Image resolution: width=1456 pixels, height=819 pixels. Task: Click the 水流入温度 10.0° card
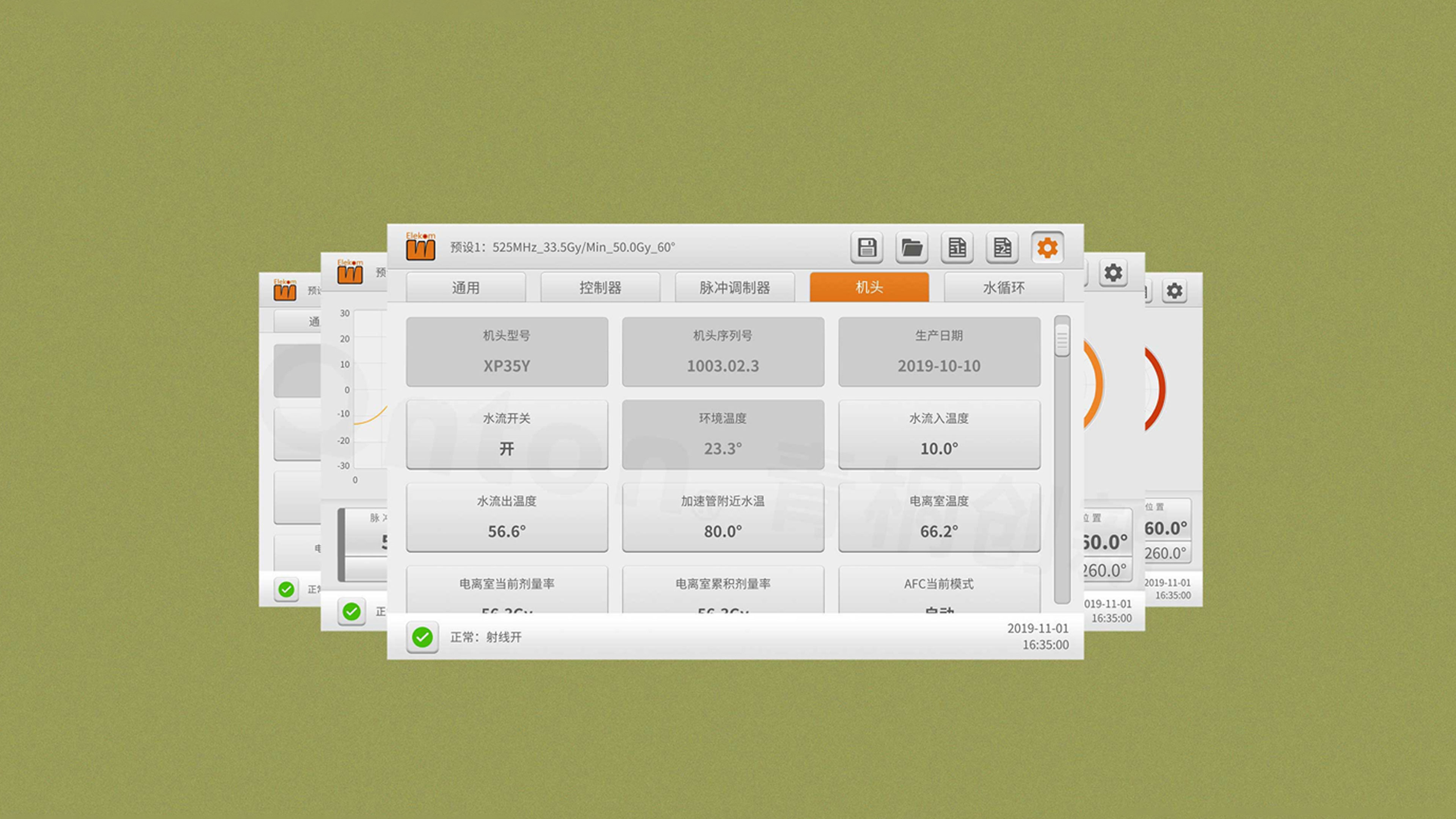tap(940, 435)
